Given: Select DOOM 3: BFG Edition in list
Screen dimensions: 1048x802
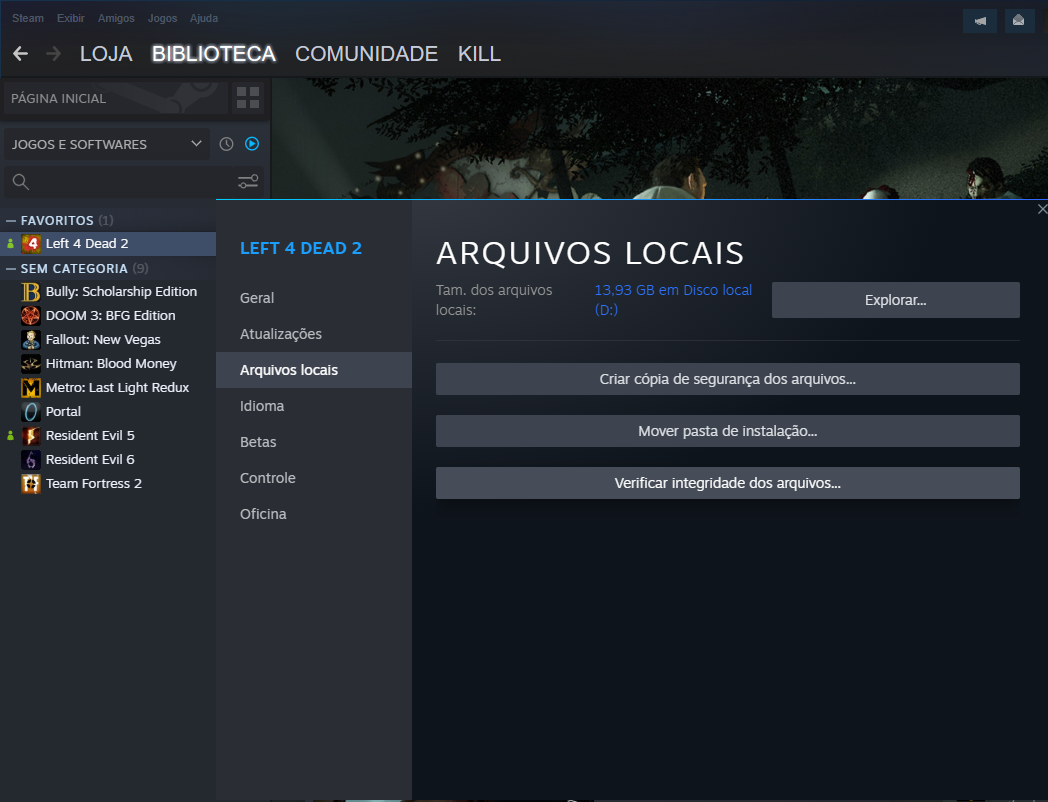Looking at the screenshot, I should click(x=108, y=316).
